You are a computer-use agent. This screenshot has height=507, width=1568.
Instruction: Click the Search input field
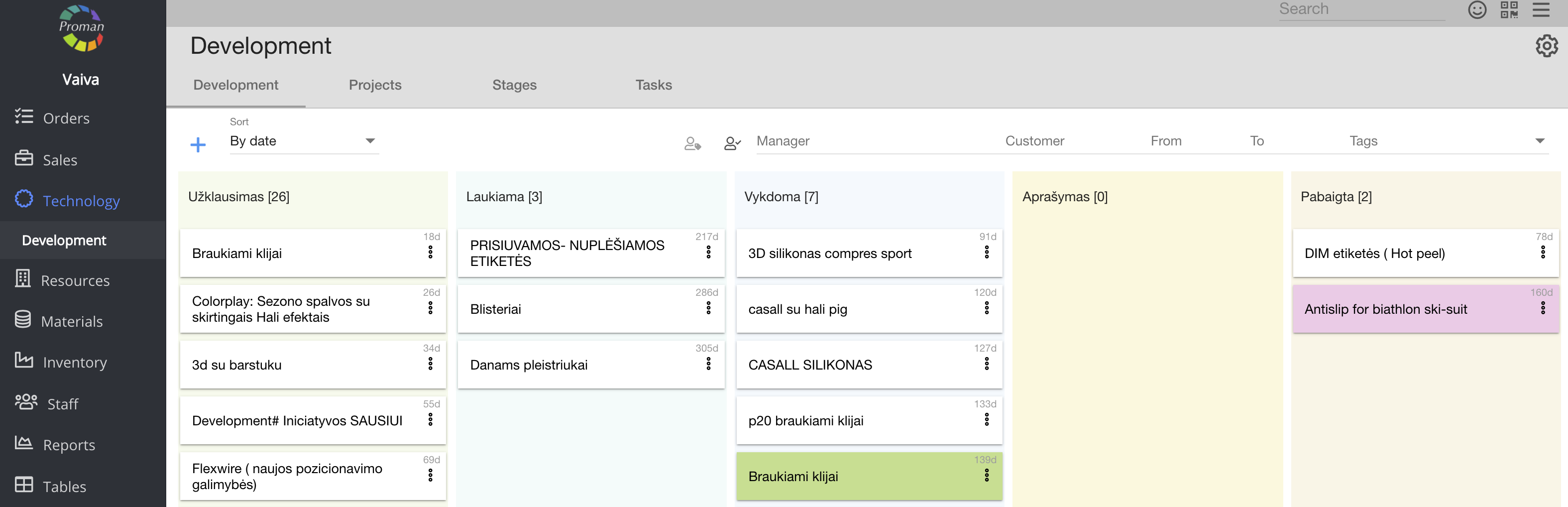click(x=1361, y=10)
